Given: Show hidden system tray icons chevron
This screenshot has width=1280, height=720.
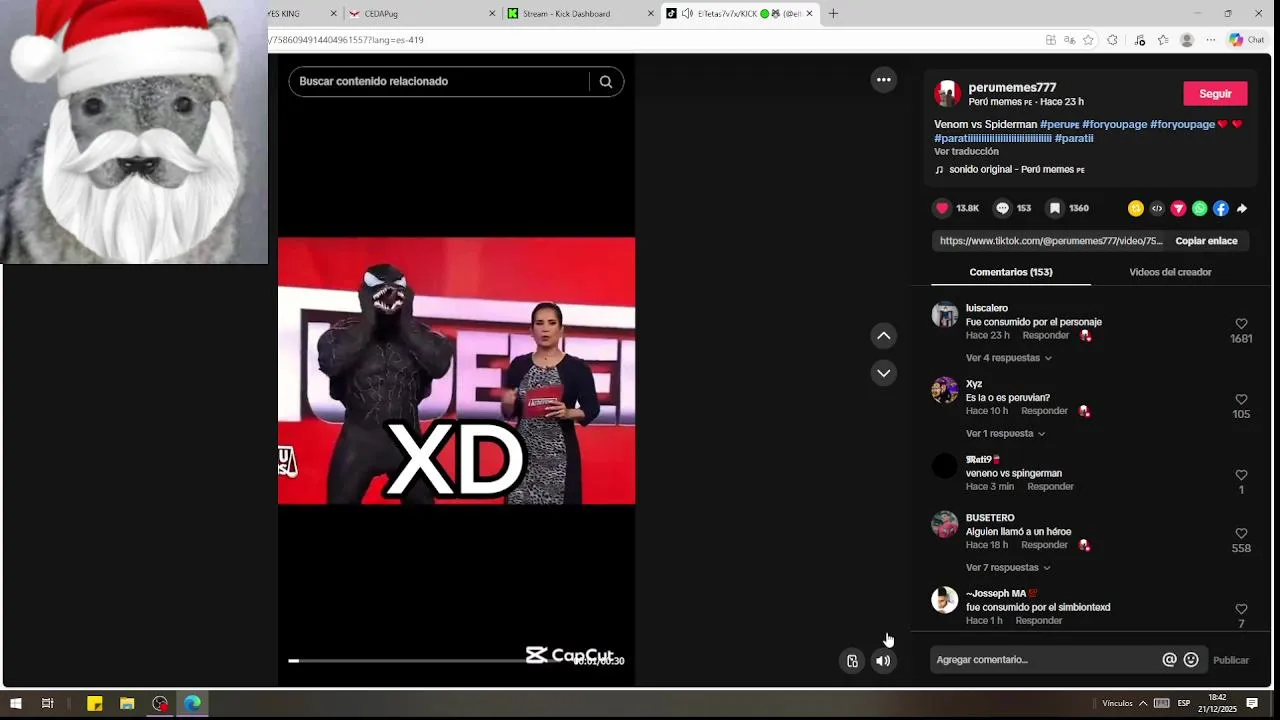Looking at the screenshot, I should point(1143,704).
